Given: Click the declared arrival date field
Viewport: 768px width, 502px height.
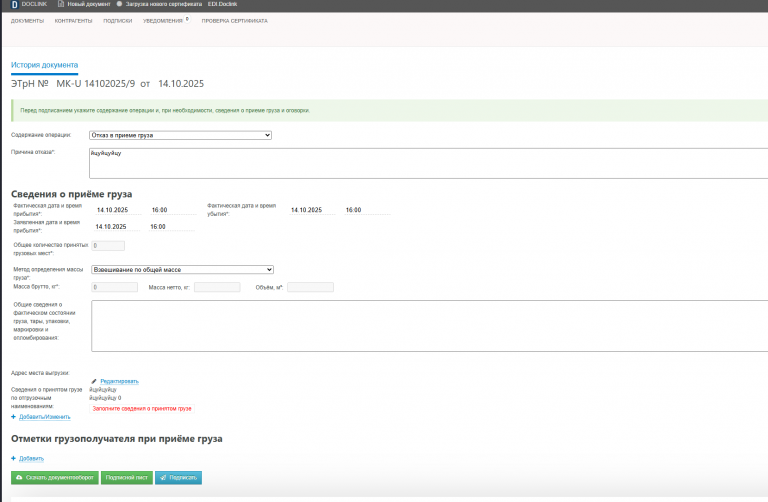Looking at the screenshot, I should 117,227.
